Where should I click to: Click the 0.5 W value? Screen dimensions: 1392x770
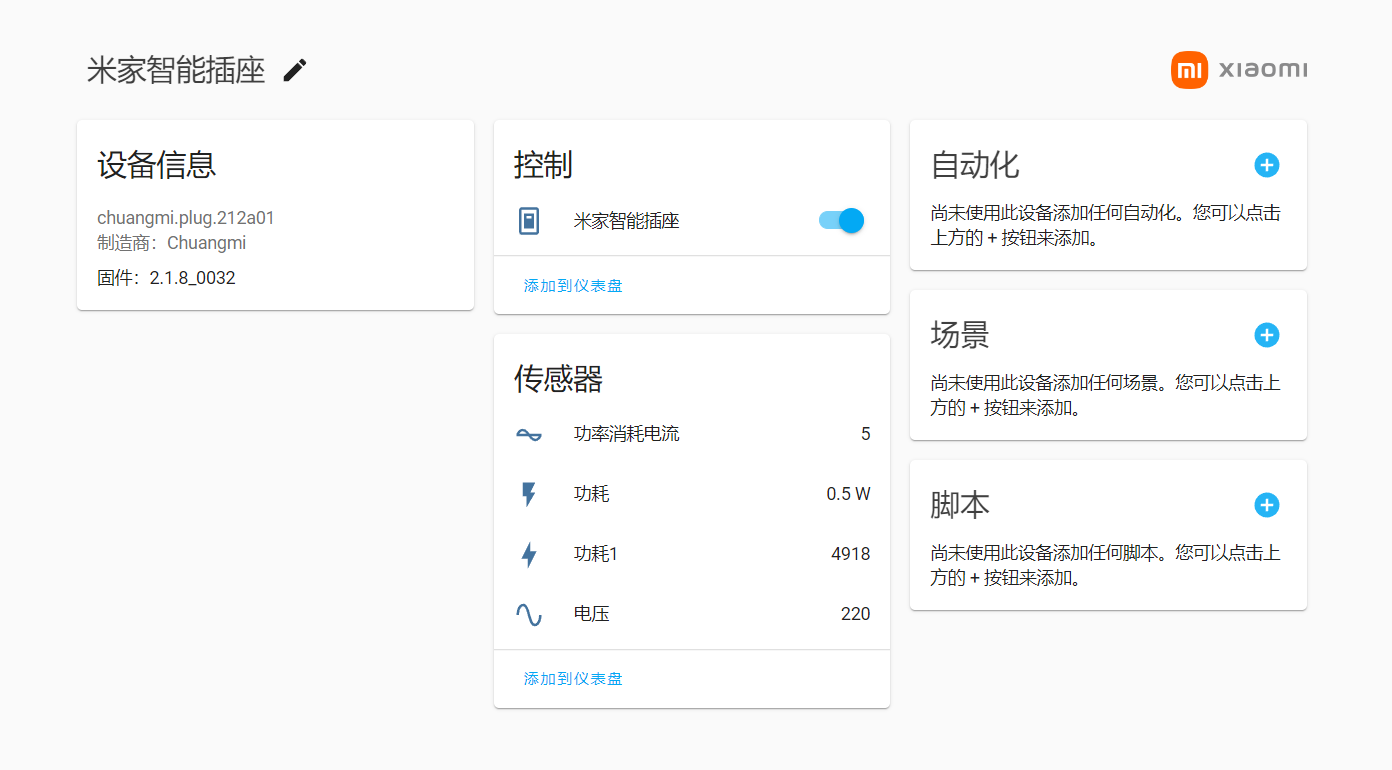pyautogui.click(x=848, y=494)
